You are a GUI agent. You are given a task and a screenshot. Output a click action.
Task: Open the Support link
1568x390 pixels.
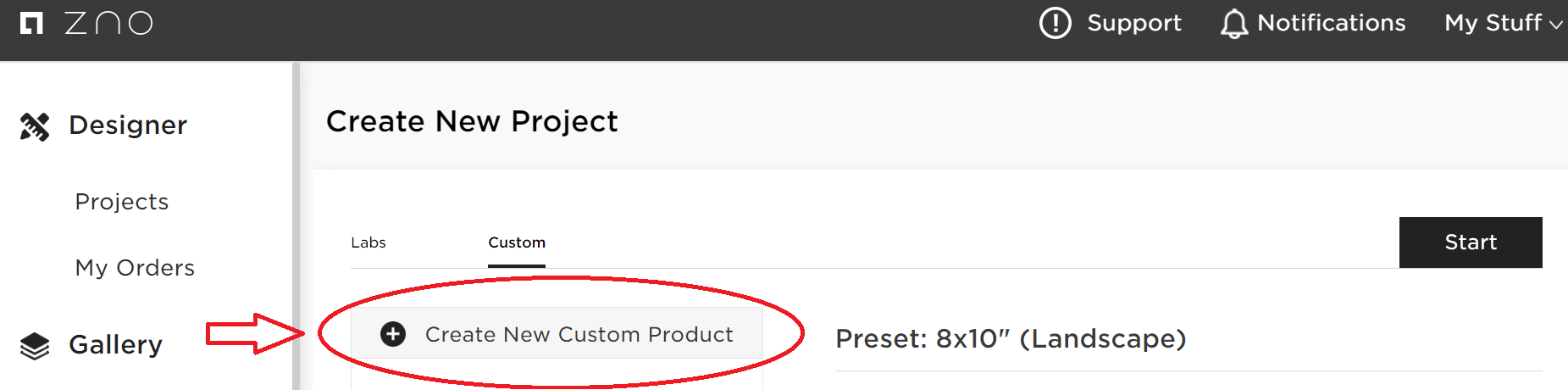[x=1134, y=23]
